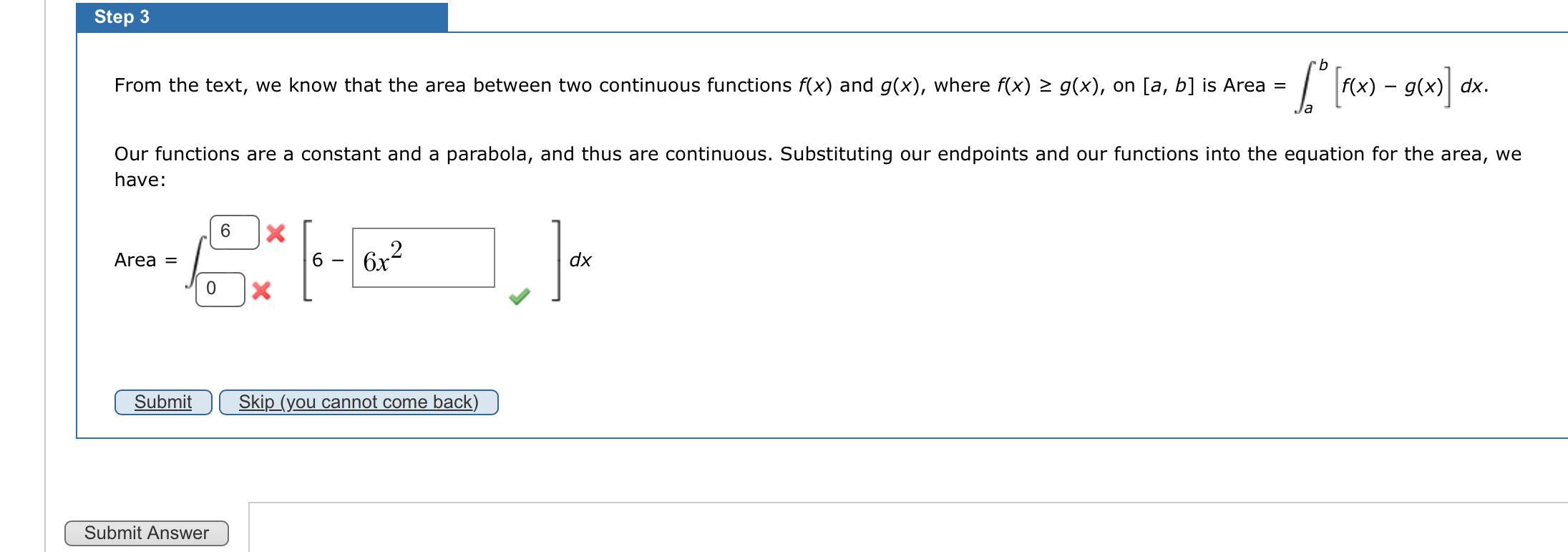This screenshot has width=1568, height=552.
Task: Click the closing bracket of the integrand
Action: (x=556, y=260)
